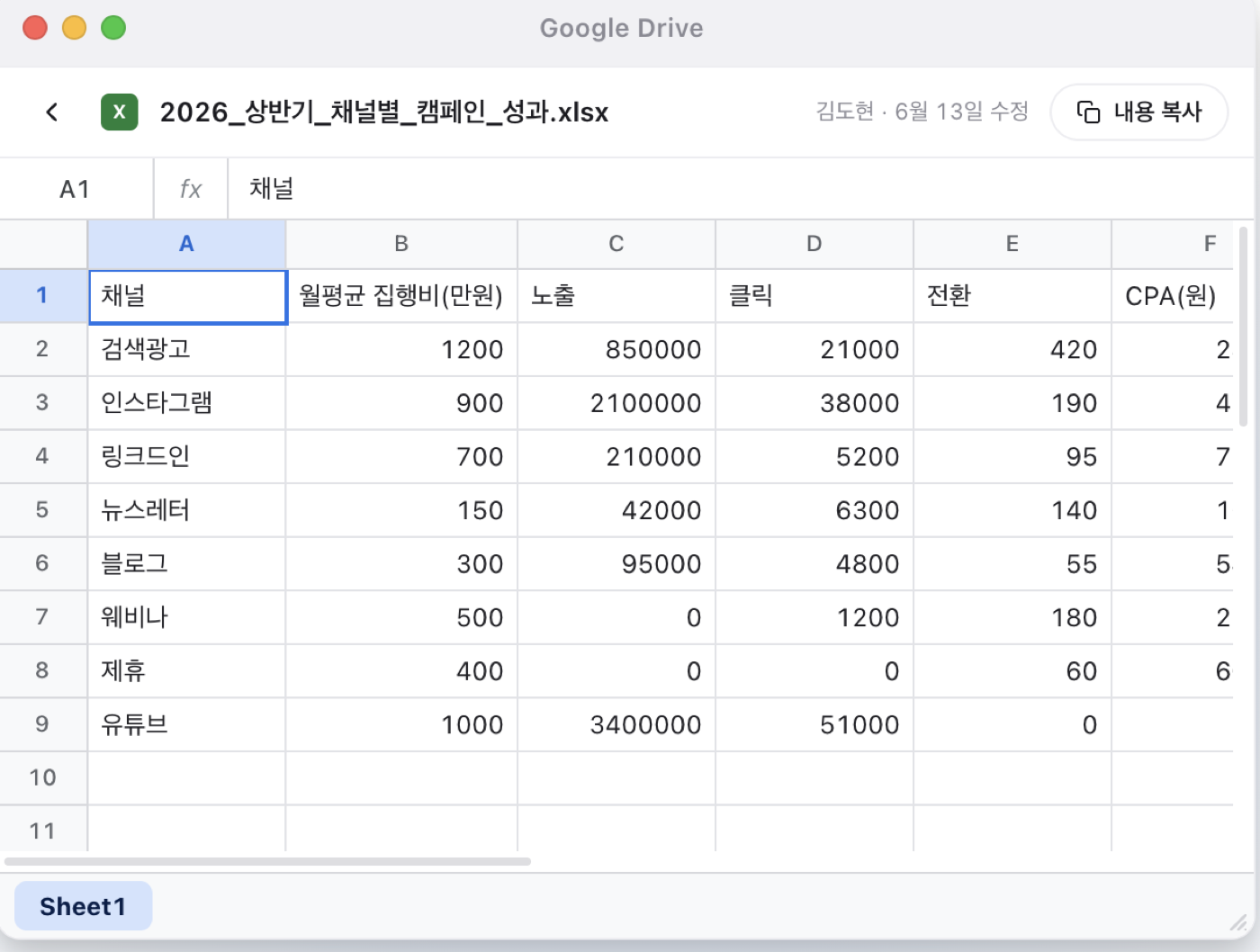This screenshot has width=1260, height=952.
Task: Click the 140 conversions cell
Action: [1012, 510]
